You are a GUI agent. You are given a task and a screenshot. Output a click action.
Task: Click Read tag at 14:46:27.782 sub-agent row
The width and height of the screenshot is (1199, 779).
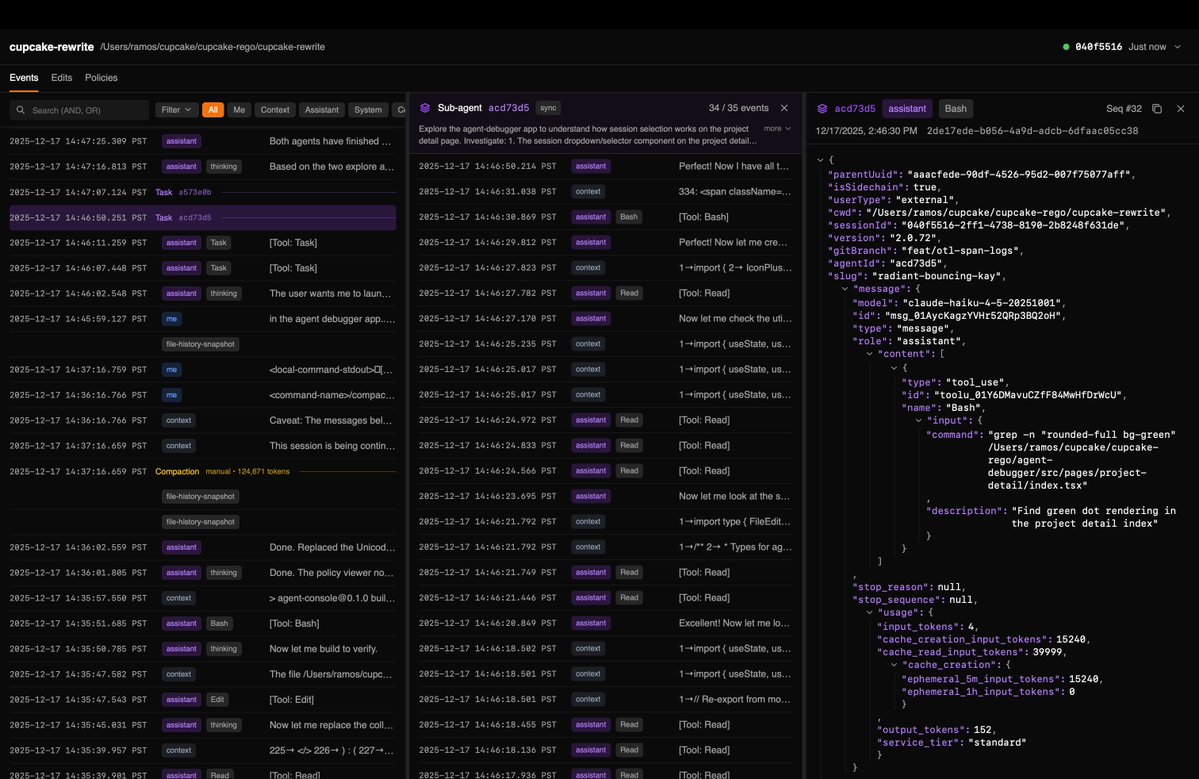(x=629, y=293)
